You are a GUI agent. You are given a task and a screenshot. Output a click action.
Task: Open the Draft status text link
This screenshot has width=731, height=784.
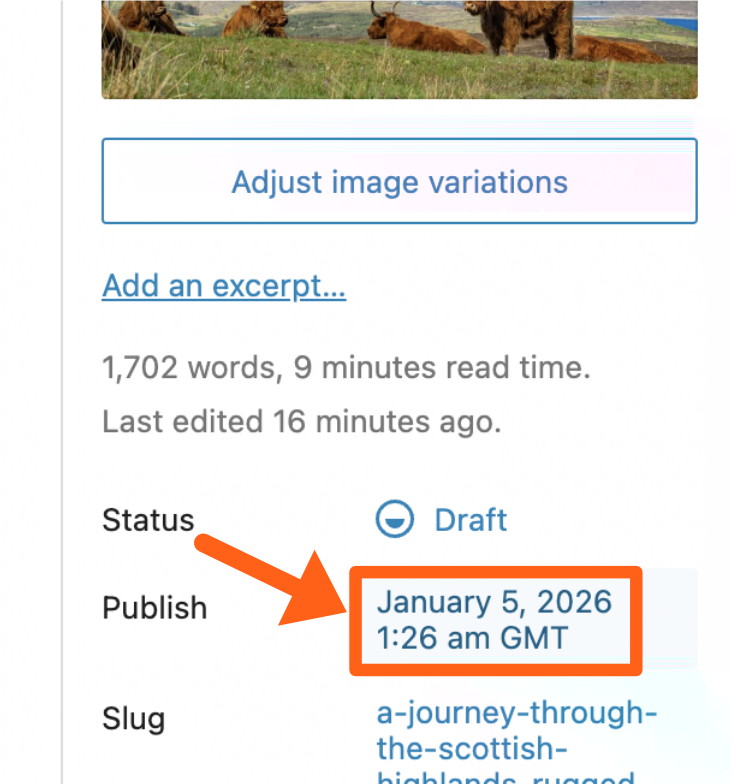tap(470, 520)
